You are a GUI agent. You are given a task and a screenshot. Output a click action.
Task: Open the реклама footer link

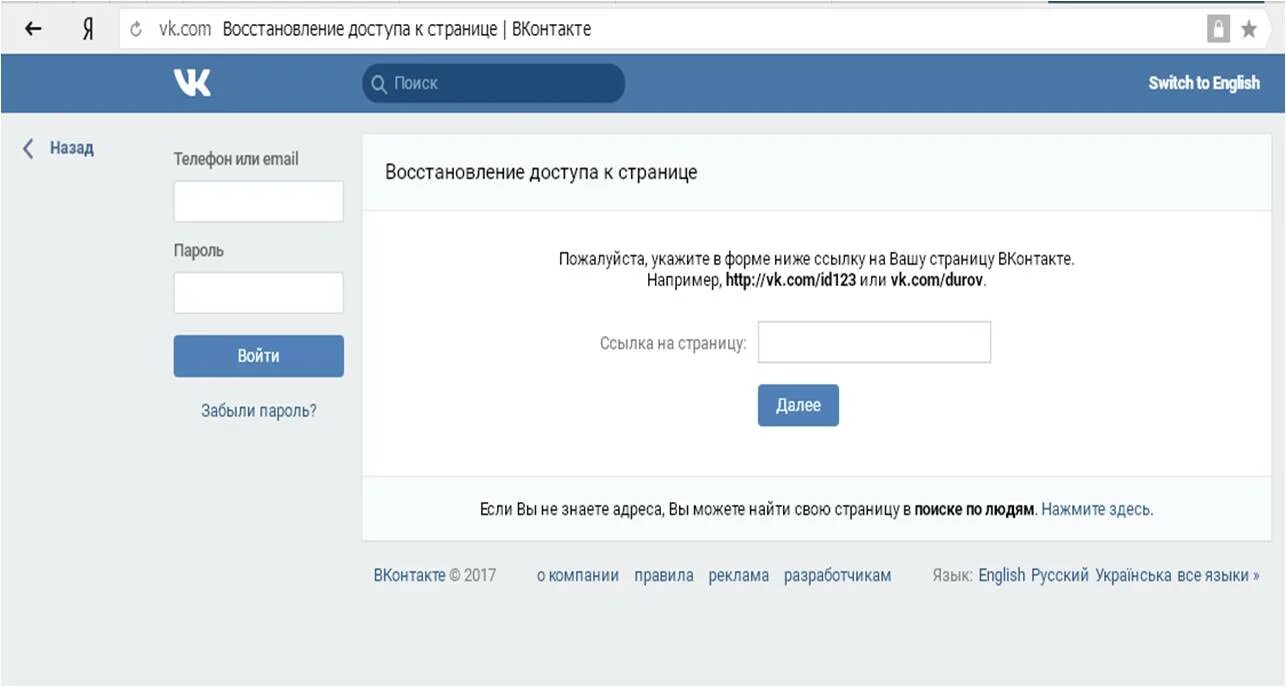[739, 575]
